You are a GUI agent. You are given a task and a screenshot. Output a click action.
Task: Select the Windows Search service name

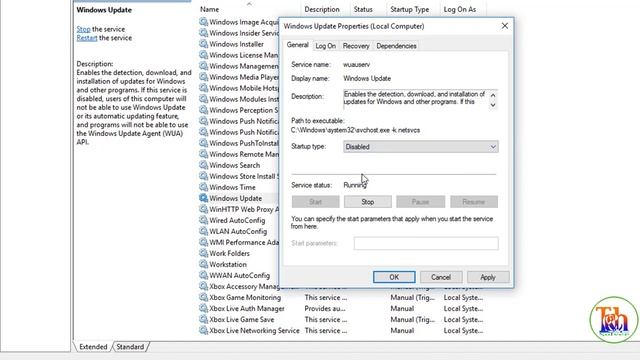(234, 165)
